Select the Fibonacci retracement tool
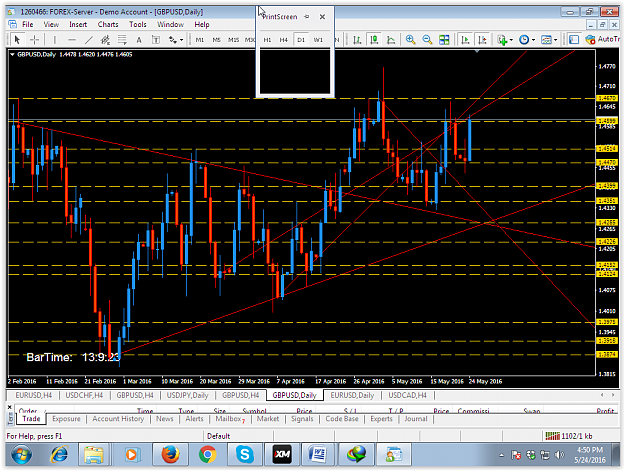 [x=122, y=39]
